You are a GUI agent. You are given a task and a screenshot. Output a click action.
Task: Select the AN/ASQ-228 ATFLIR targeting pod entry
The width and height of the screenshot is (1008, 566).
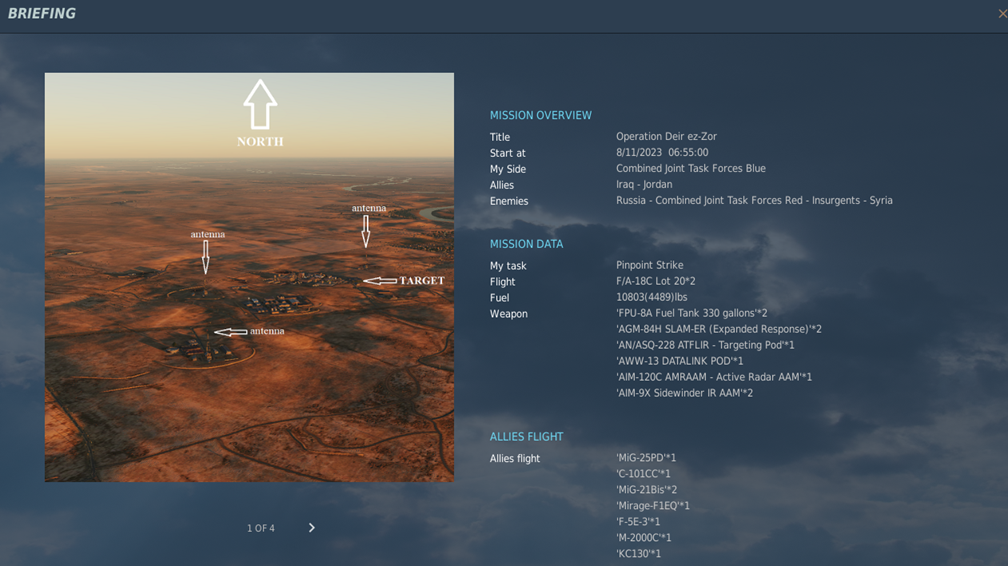(705, 345)
